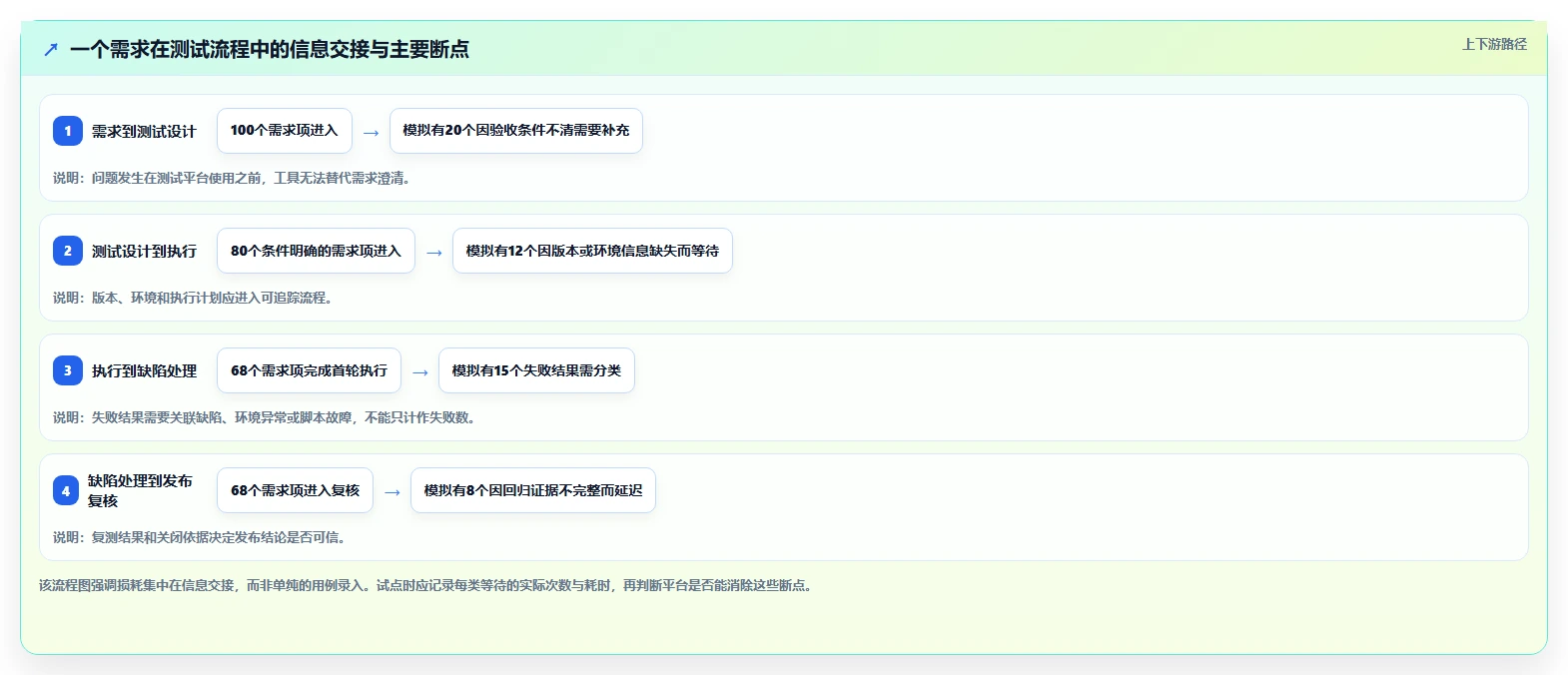
Task: Click the arrow icon beside the flow title
Action: tap(51, 49)
